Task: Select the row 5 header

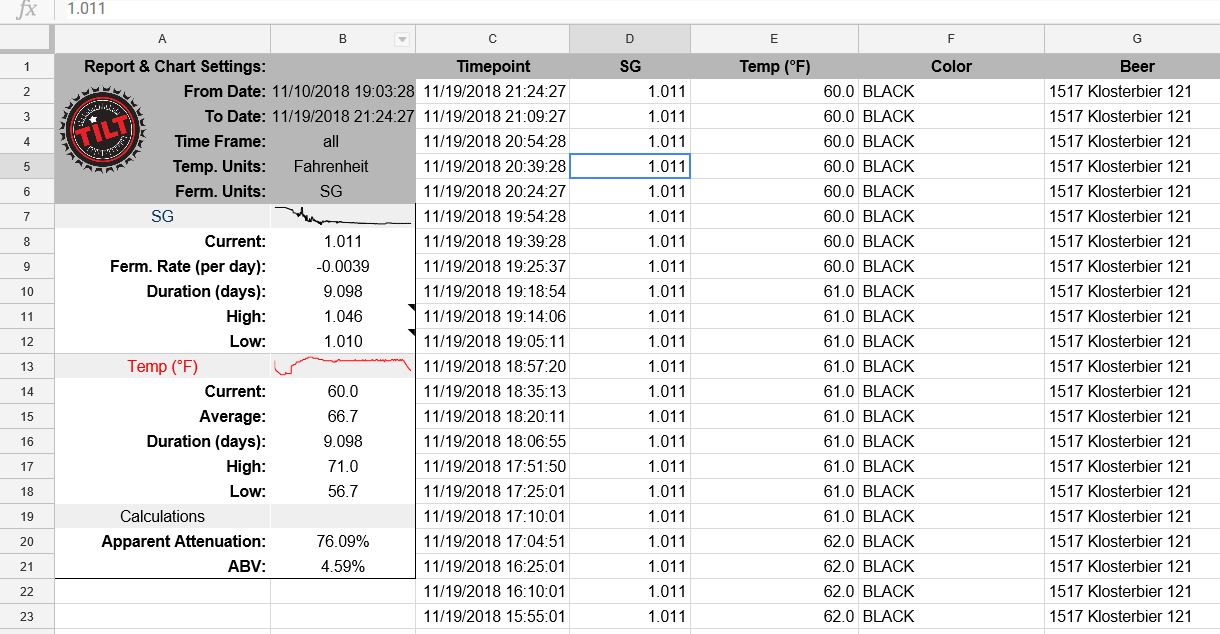Action: pyautogui.click(x=27, y=166)
